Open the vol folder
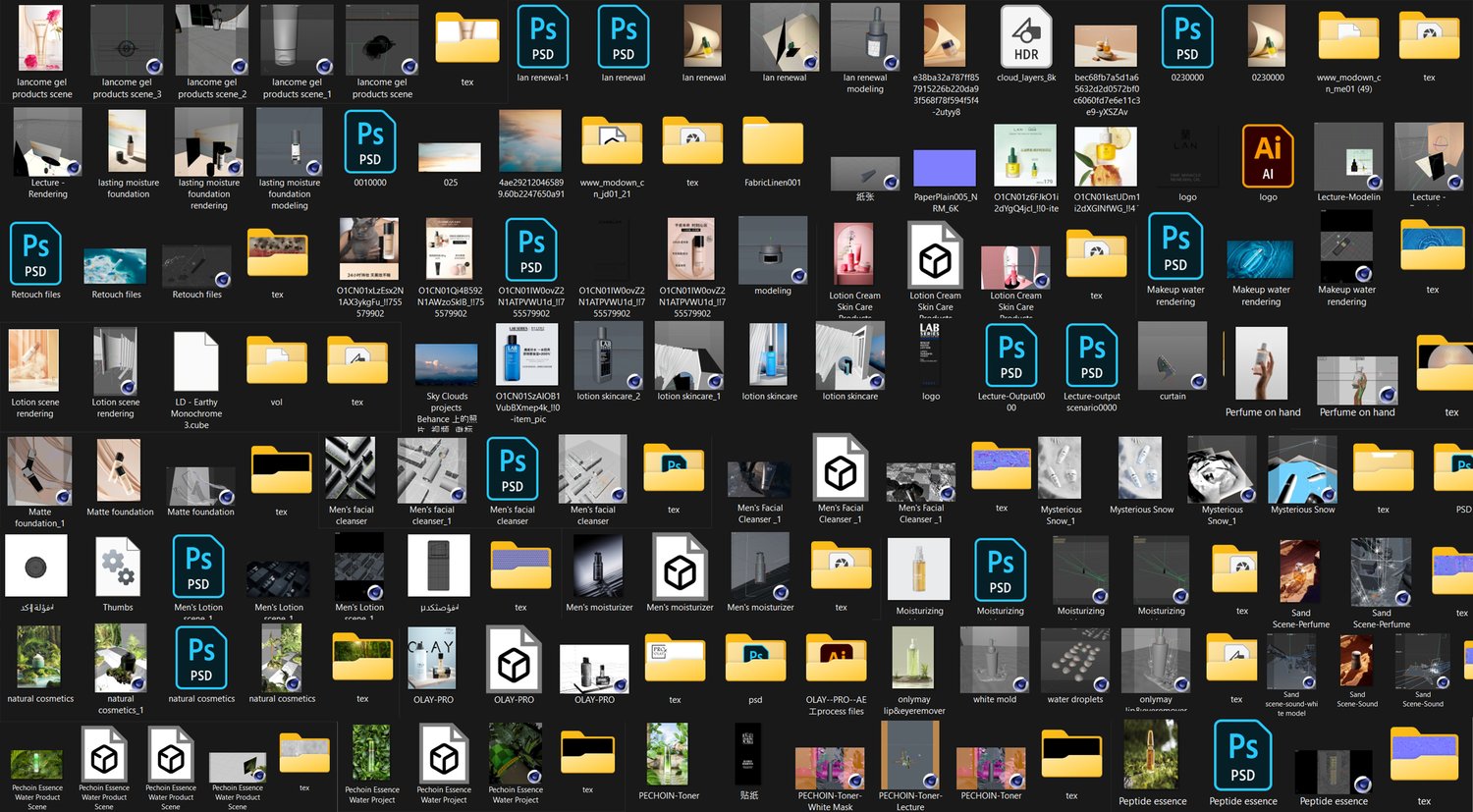This screenshot has height=812, width=1473. coord(276,360)
